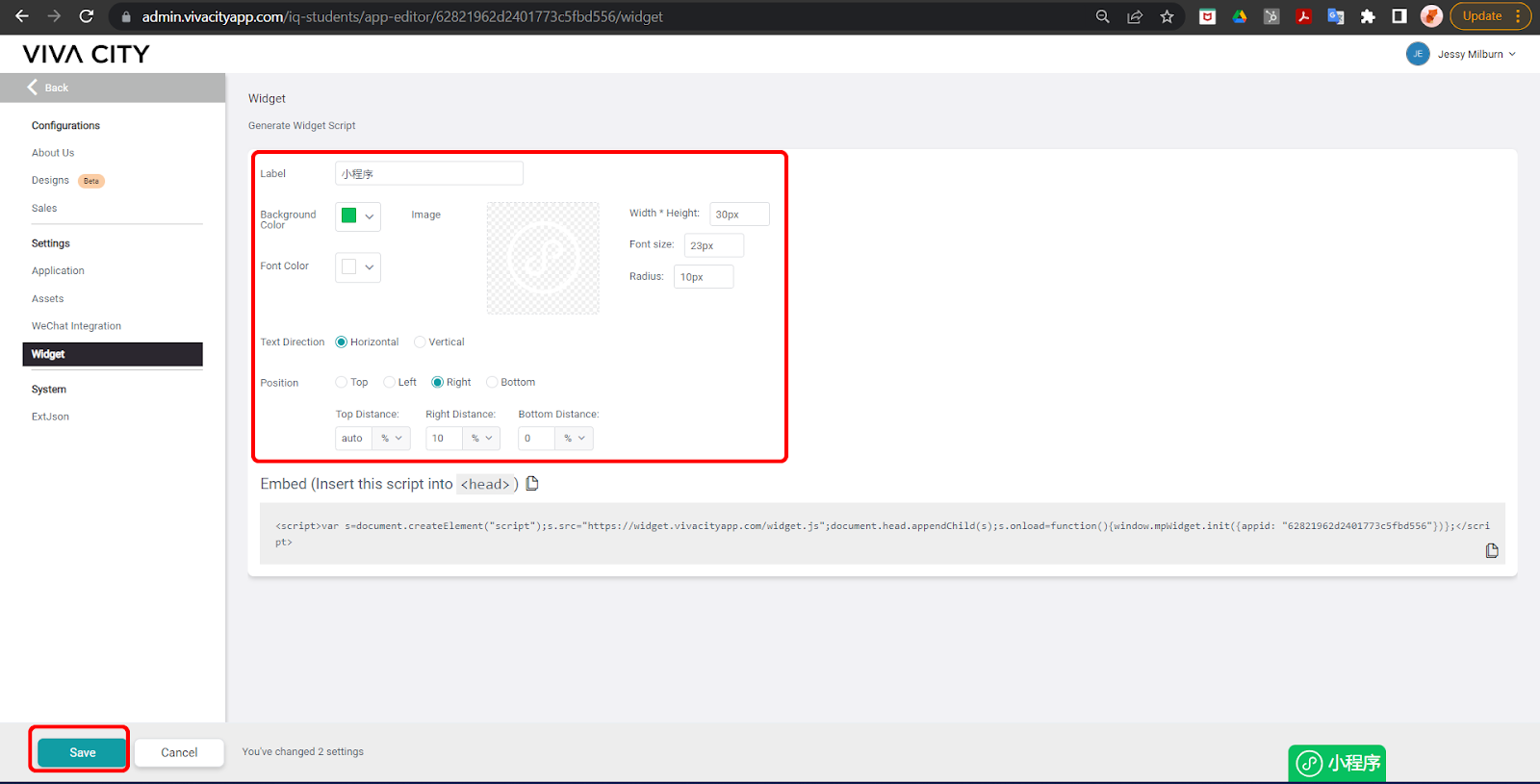Image resolution: width=1540 pixels, height=784 pixels.
Task: Set position to Right
Action: 437,382
